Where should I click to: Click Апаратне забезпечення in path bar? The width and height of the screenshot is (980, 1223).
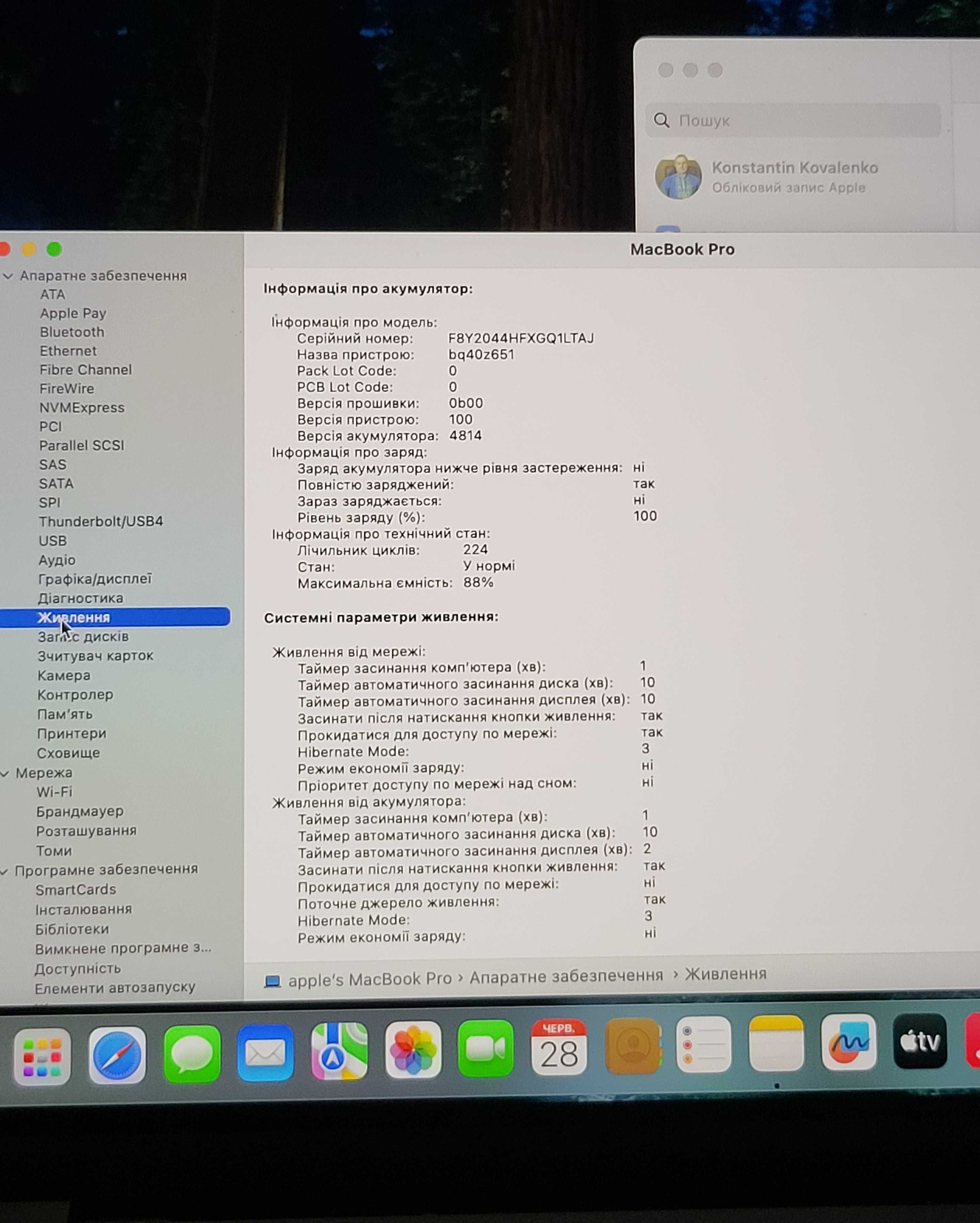coord(566,976)
